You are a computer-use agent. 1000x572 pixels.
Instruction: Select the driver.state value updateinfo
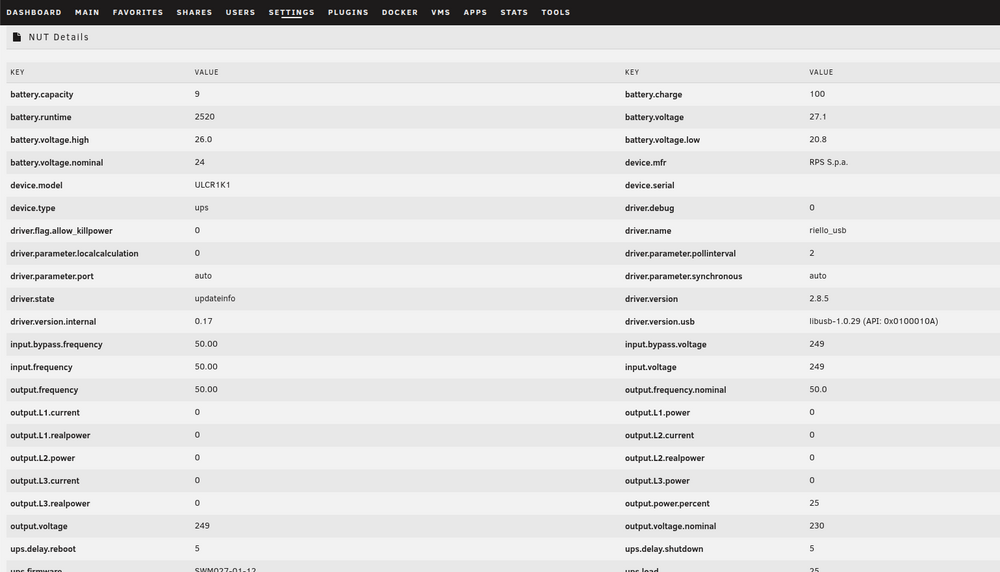[x=215, y=298]
